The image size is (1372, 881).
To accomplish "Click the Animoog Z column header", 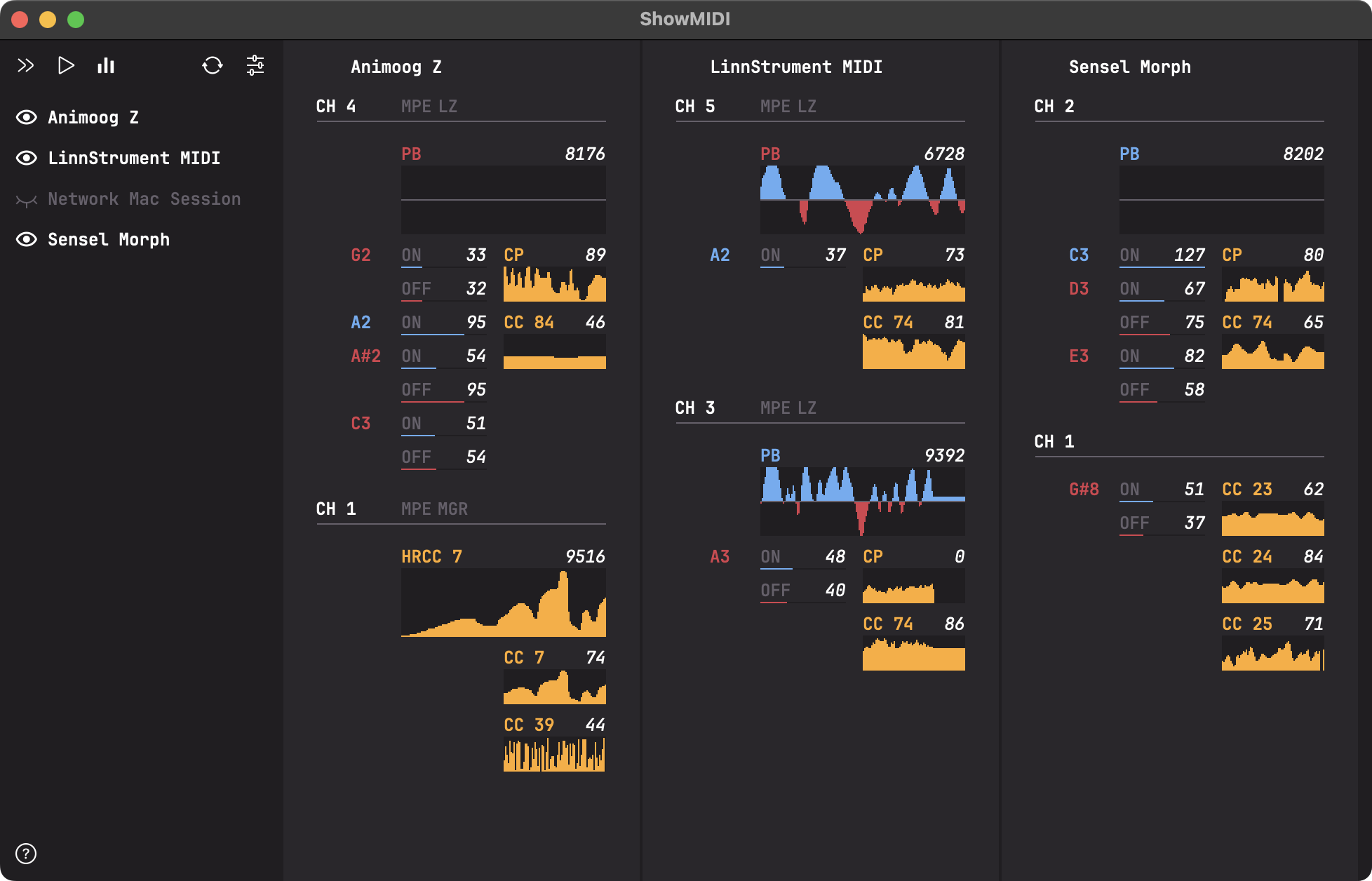I will point(396,67).
